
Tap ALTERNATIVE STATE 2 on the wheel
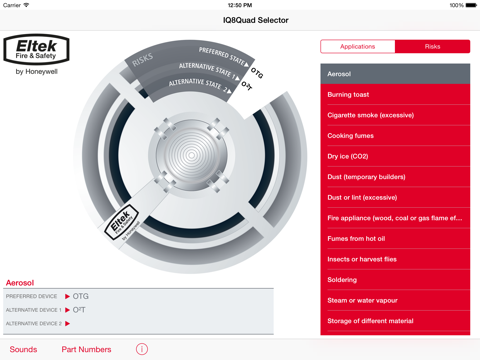pos(199,85)
